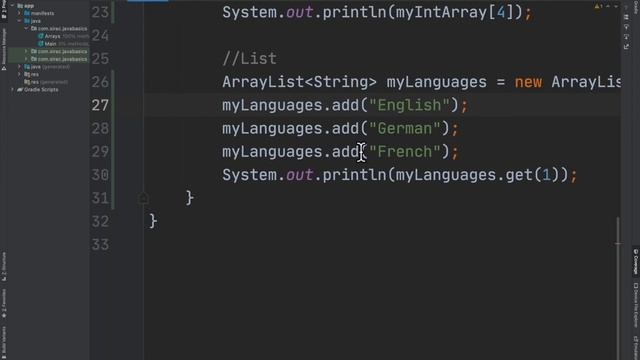The height and width of the screenshot is (360, 640).
Task: Click line number 25 in gutter
Action: pyautogui.click(x=100, y=59)
